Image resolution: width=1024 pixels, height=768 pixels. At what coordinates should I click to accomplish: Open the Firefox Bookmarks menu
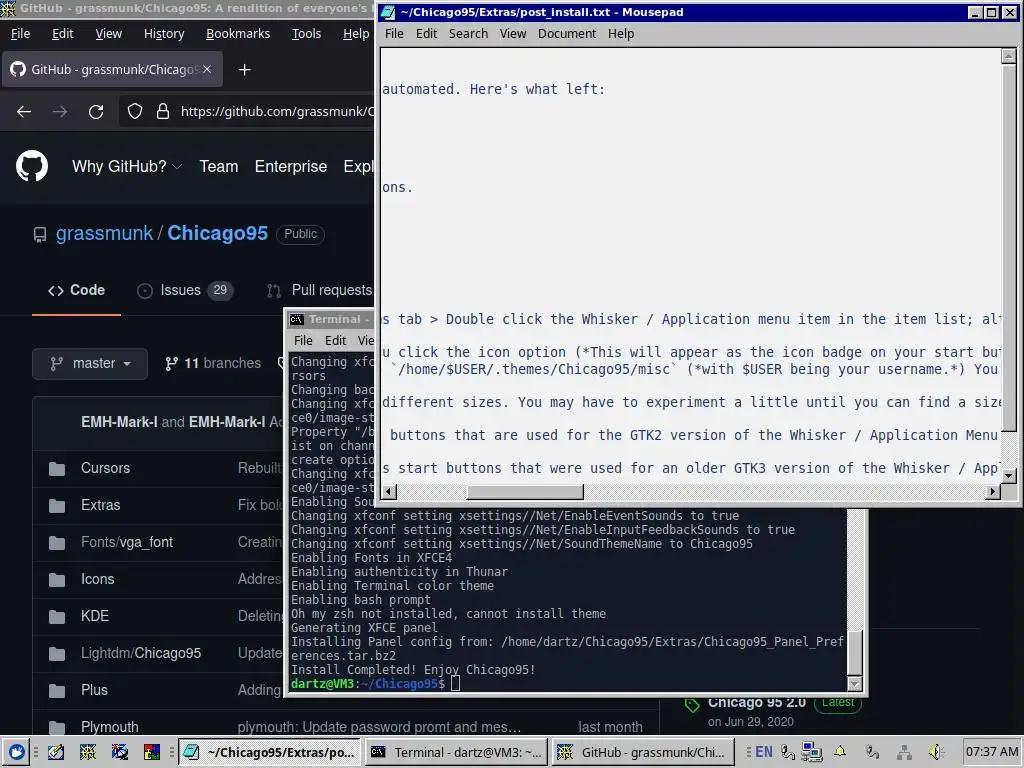tap(238, 33)
